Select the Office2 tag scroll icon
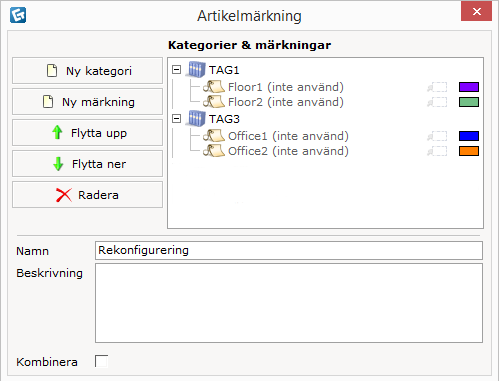 click(214, 151)
